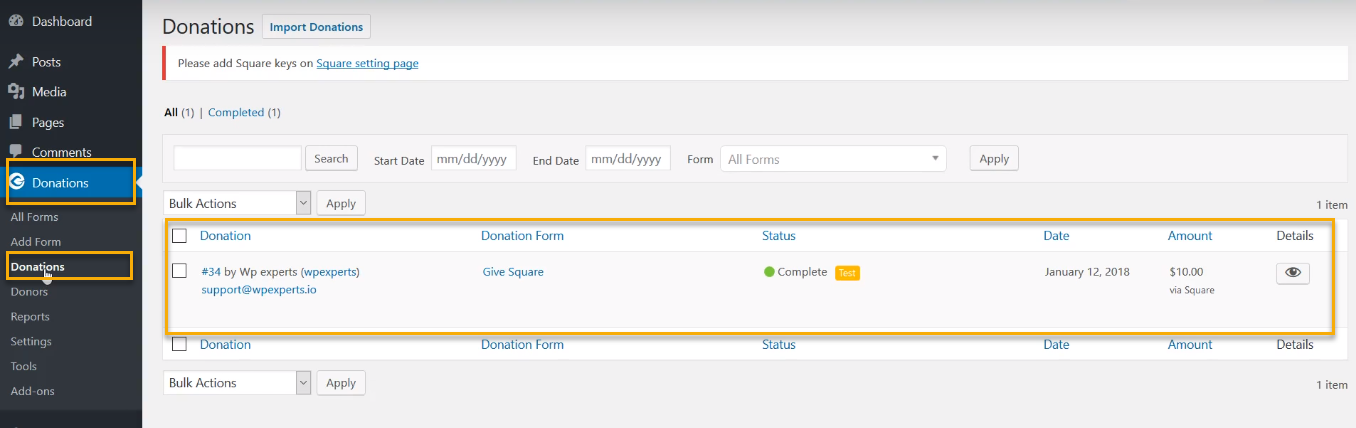Click the End Date input field
1356x428 pixels.
point(626,159)
